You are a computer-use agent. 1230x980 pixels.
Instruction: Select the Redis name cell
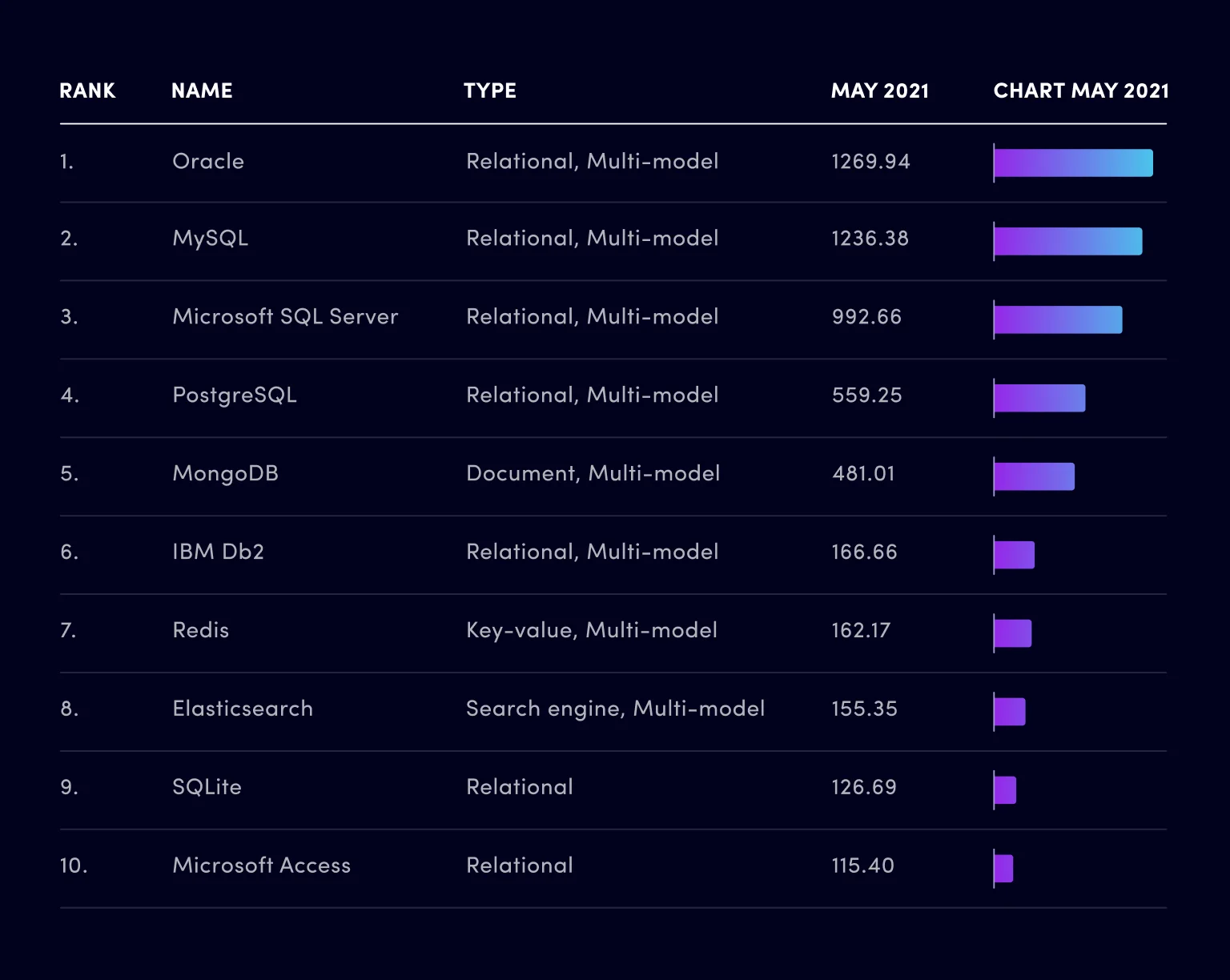[201, 630]
